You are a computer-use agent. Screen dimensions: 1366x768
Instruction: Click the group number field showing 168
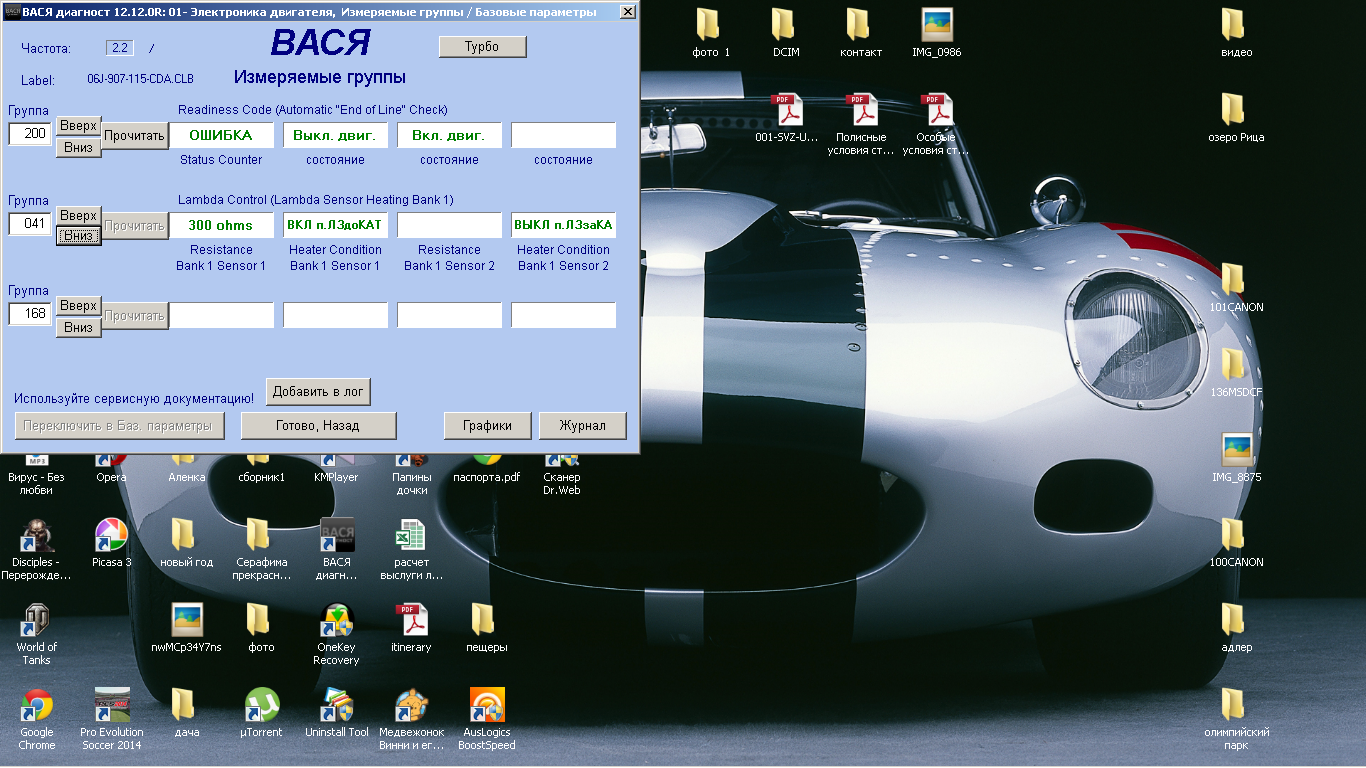tap(30, 314)
